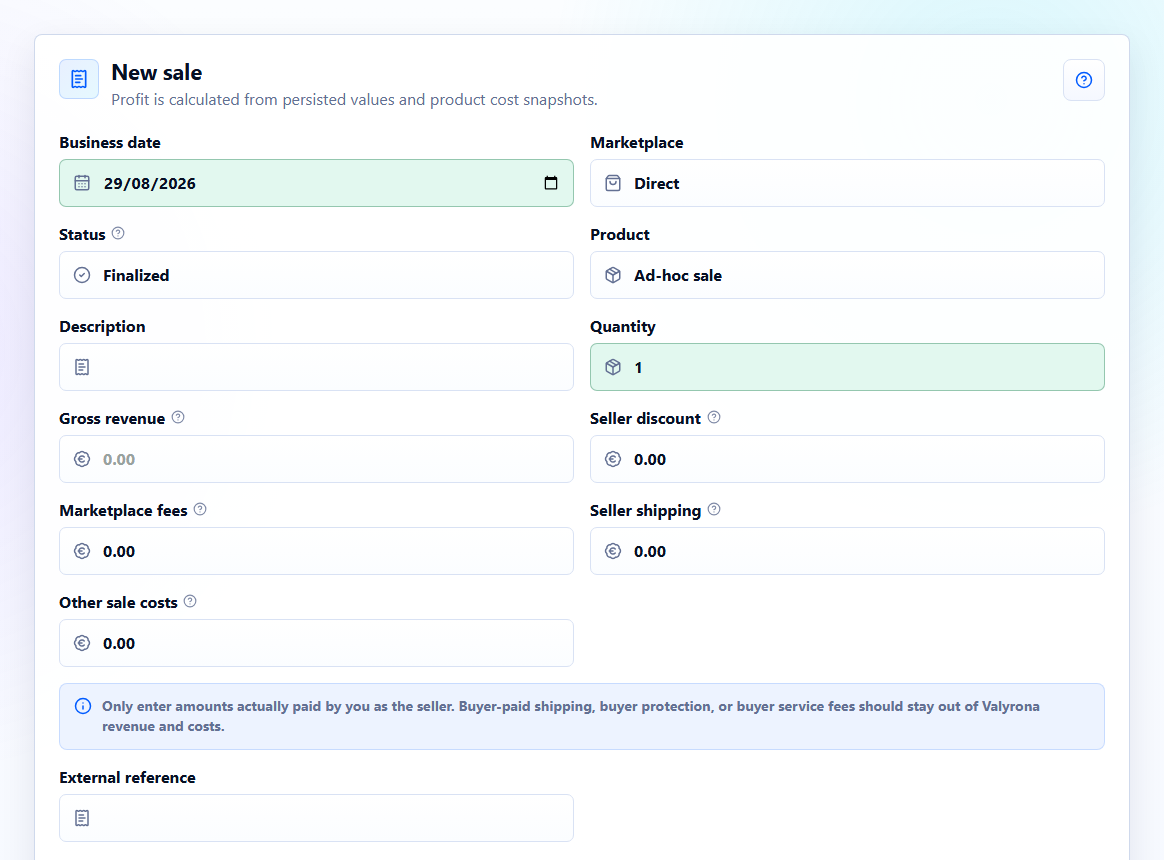Viewport: 1164px width, 860px height.
Task: Open the Business date calendar picker
Action: 551,183
